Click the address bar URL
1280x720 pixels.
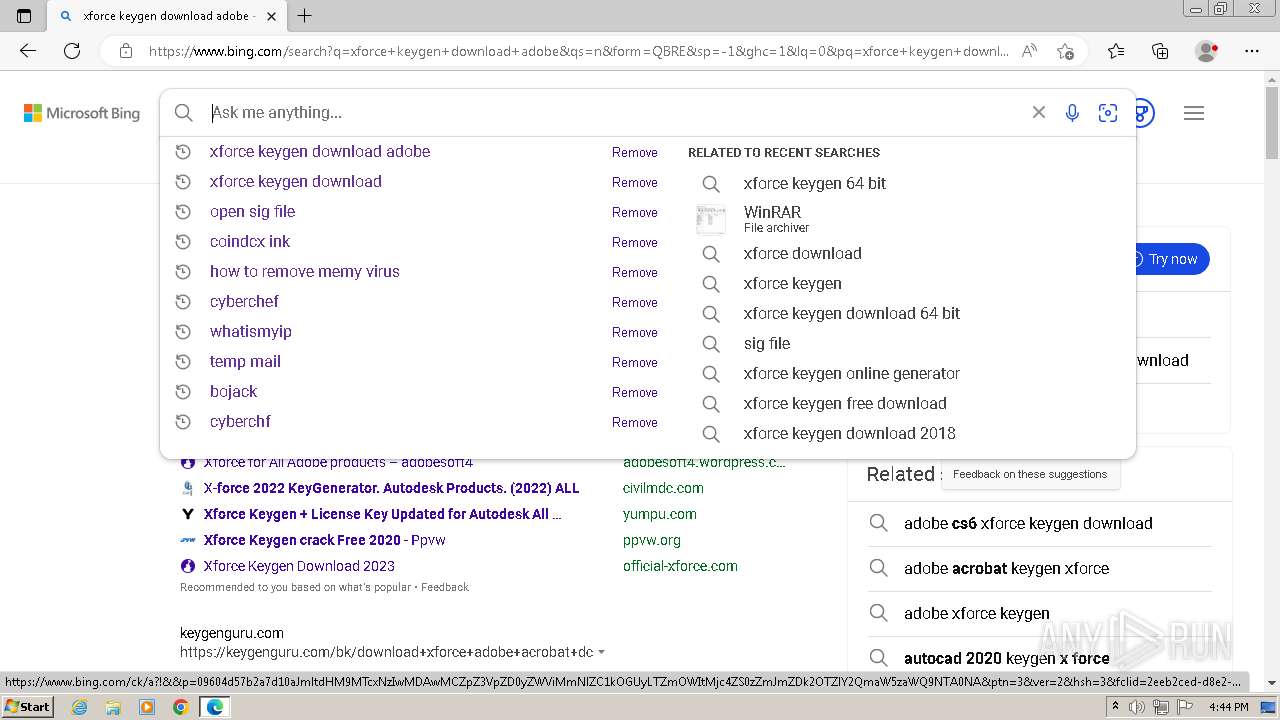pyautogui.click(x=578, y=51)
